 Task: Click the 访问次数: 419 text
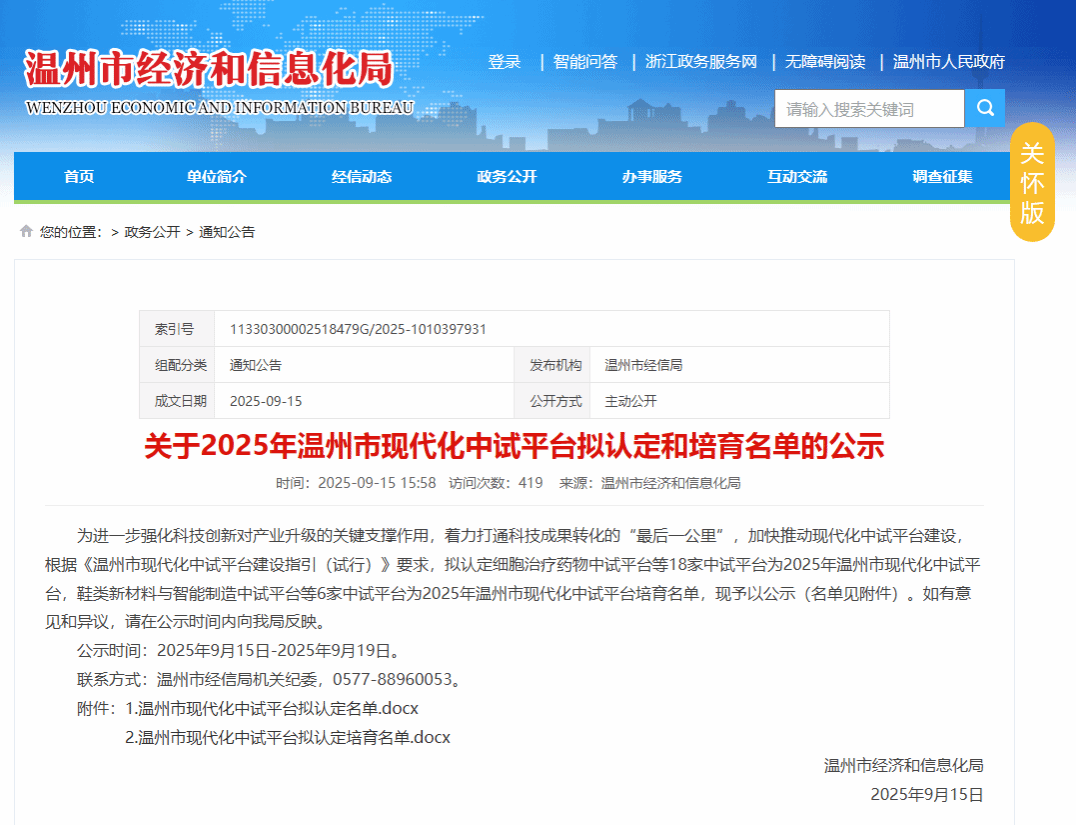pyautogui.click(x=495, y=483)
